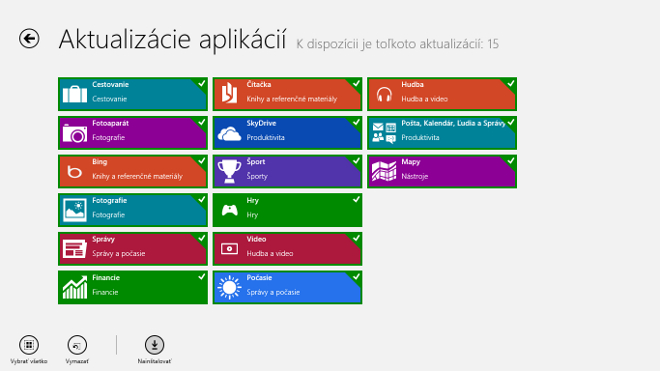This screenshot has height=371, width=660.
Task: Click the Vymazať icon
Action: point(77,345)
